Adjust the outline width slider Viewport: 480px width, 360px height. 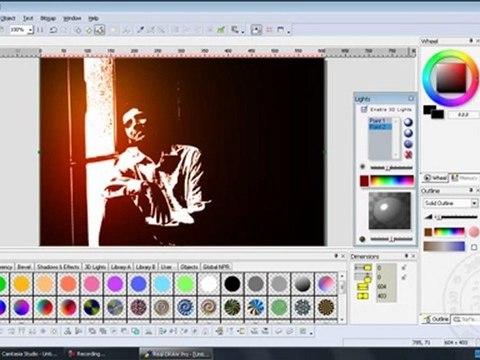[455, 217]
